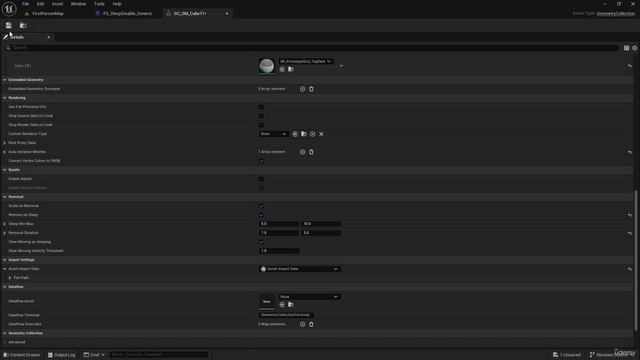The height and width of the screenshot is (360, 640).
Task: Click the material sphere thumbnail
Action: click(267, 66)
